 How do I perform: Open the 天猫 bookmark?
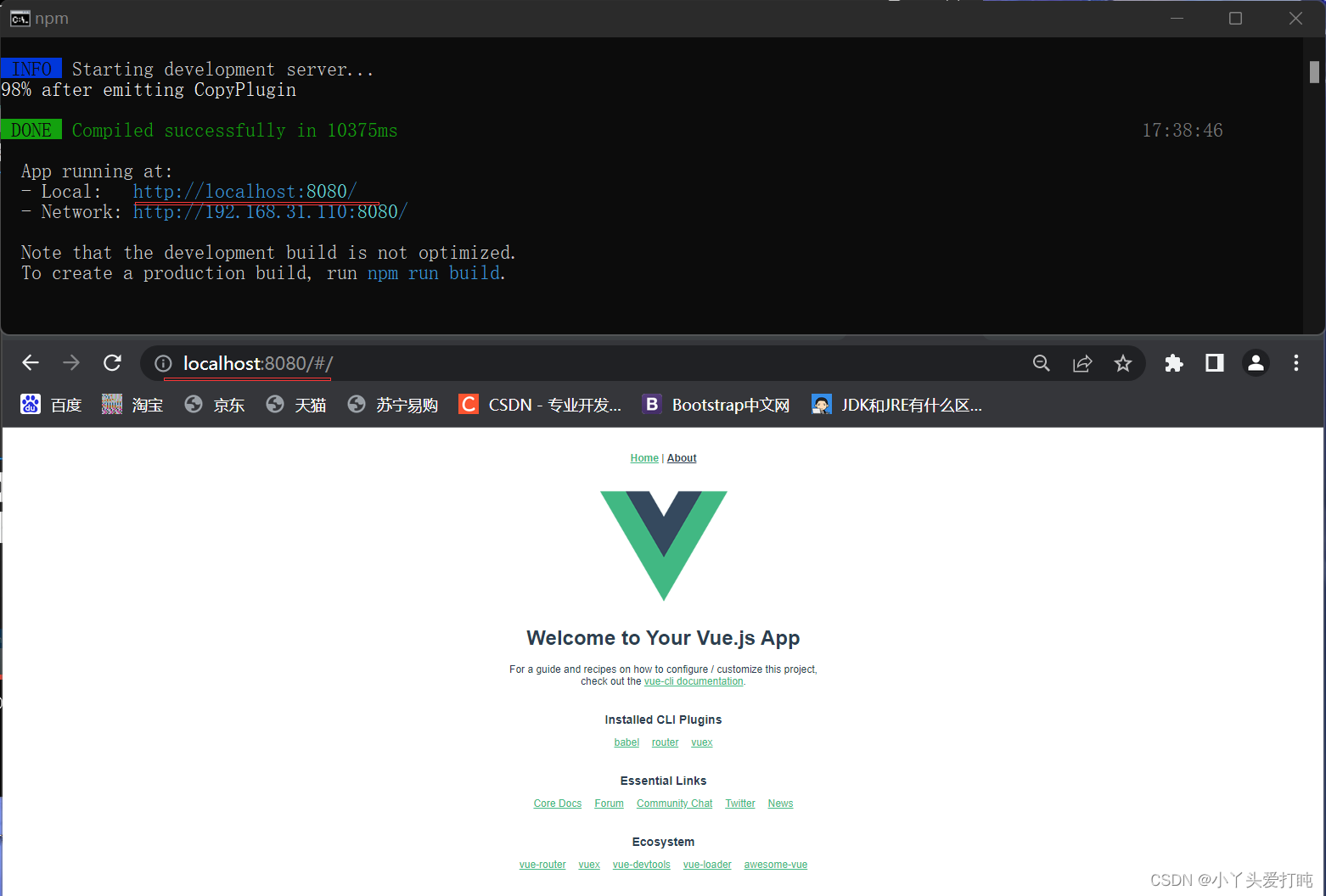coord(295,405)
